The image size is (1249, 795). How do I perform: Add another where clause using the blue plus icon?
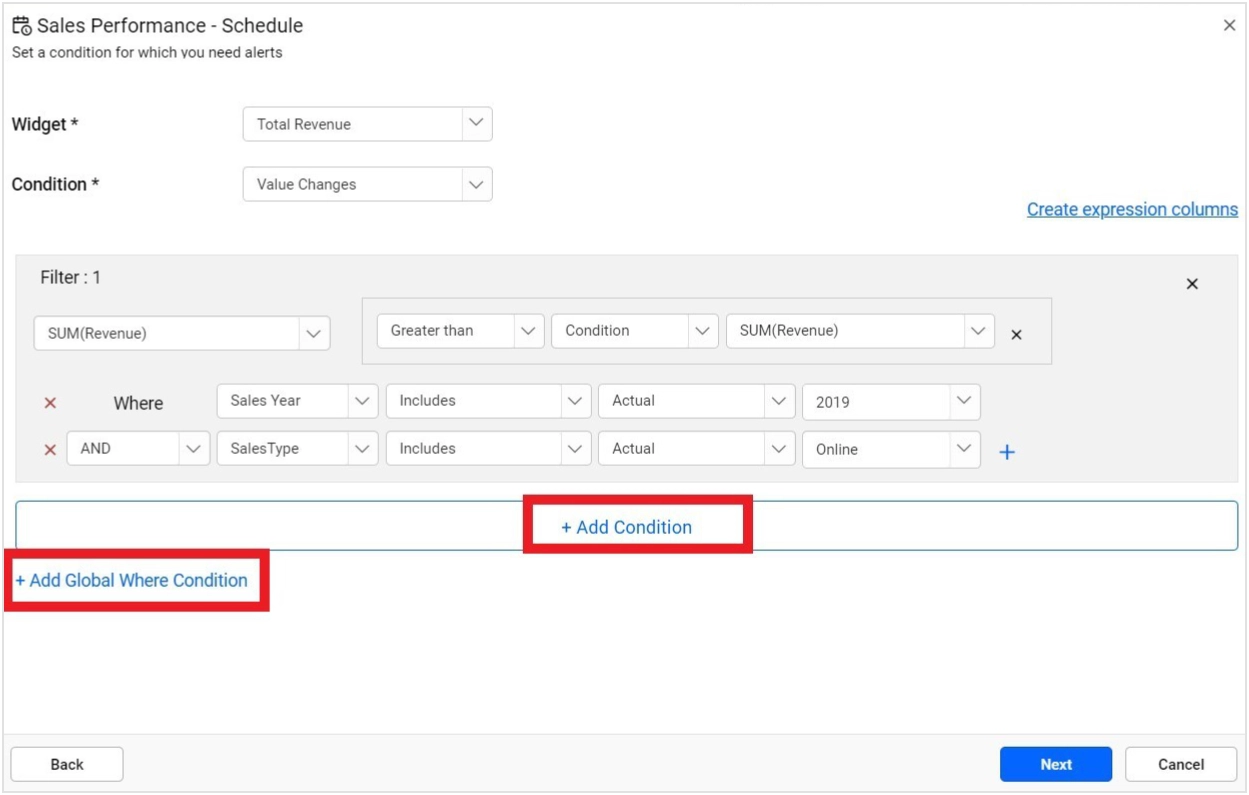pos(1008,451)
